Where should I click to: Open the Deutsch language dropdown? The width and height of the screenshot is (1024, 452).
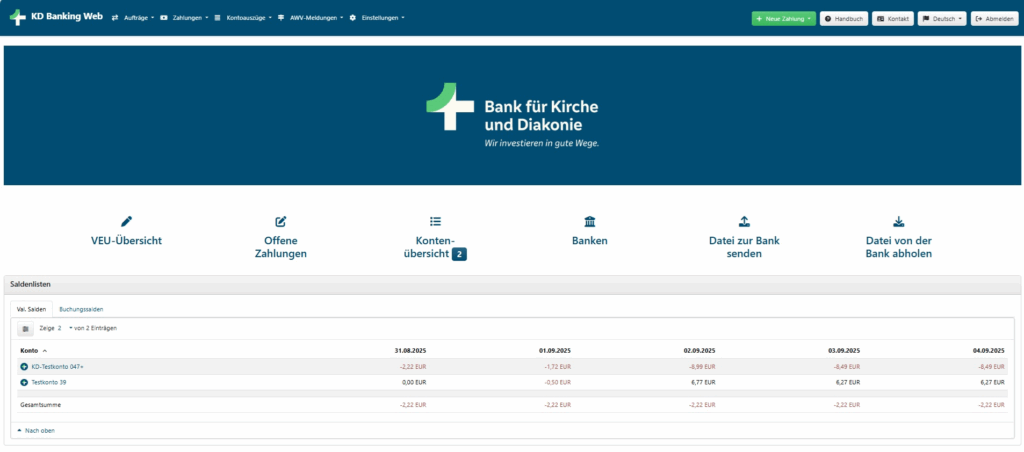[942, 19]
